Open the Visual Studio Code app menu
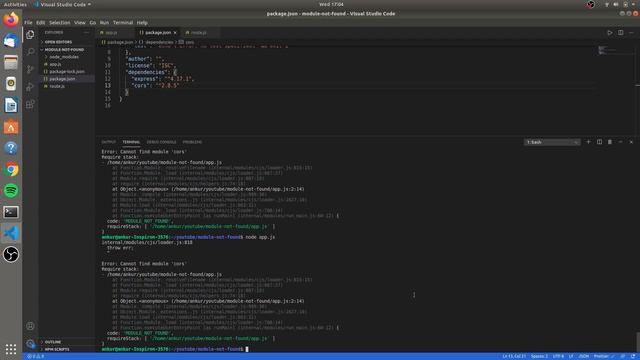 pyautogui.click(x=63, y=4)
